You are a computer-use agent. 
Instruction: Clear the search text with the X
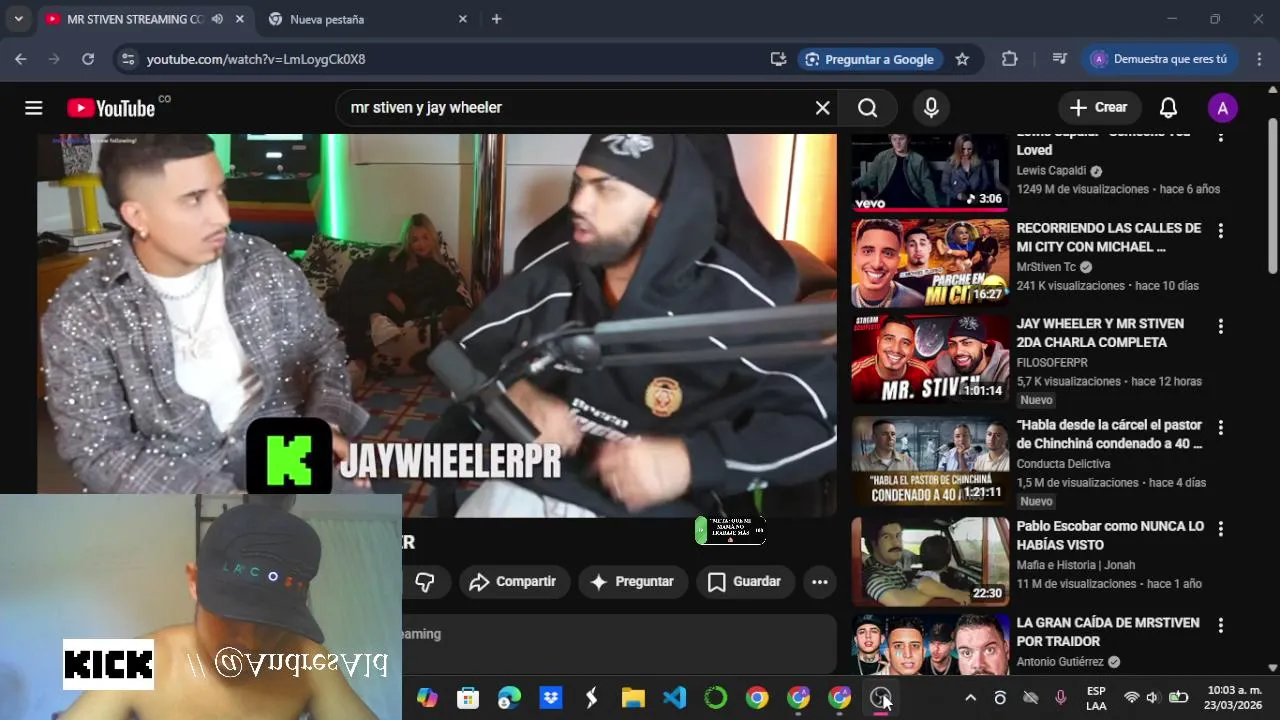coord(823,108)
